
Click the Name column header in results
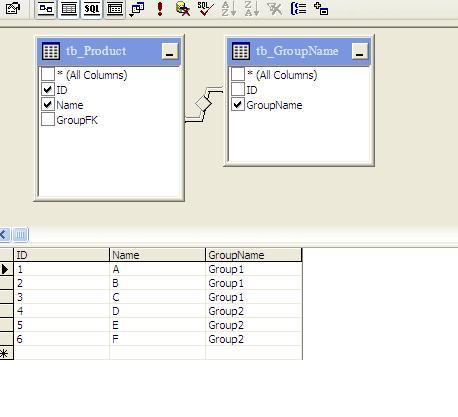pos(157,255)
